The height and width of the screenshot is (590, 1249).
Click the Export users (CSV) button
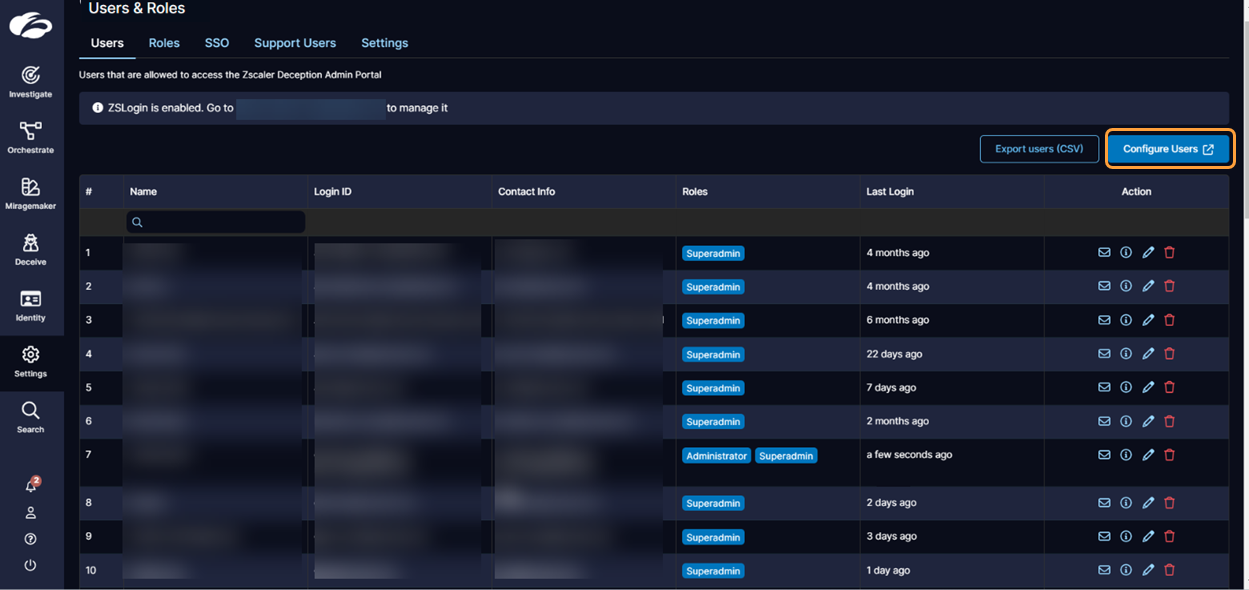[1039, 148]
